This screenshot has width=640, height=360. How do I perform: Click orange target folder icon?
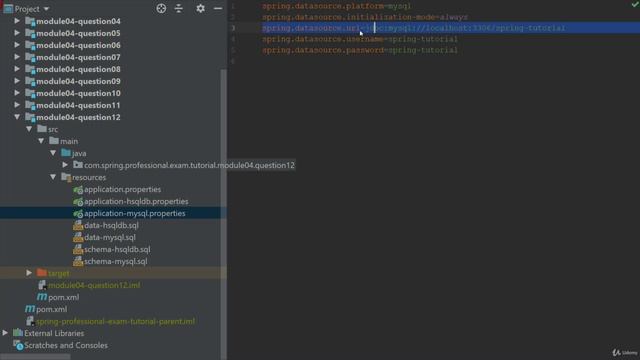(41, 272)
